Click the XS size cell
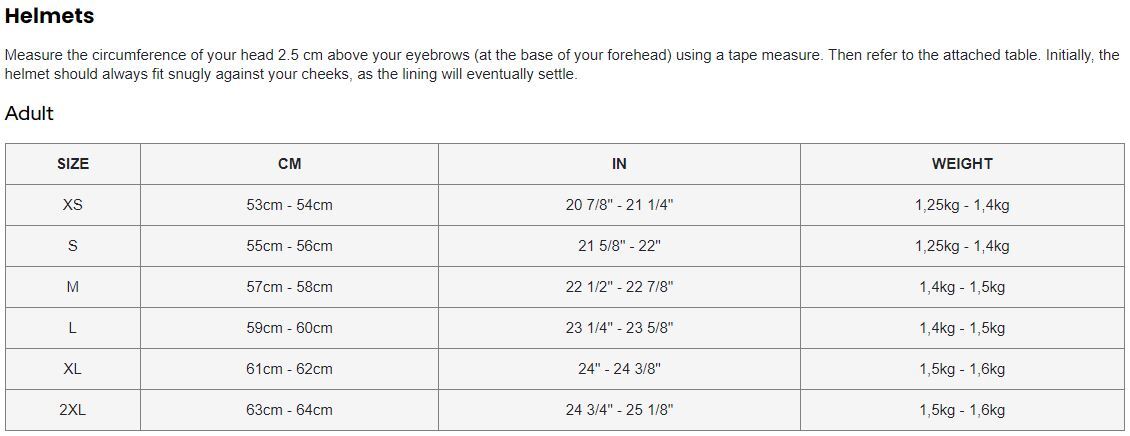Screen dimensions: 1130x436 [72, 205]
